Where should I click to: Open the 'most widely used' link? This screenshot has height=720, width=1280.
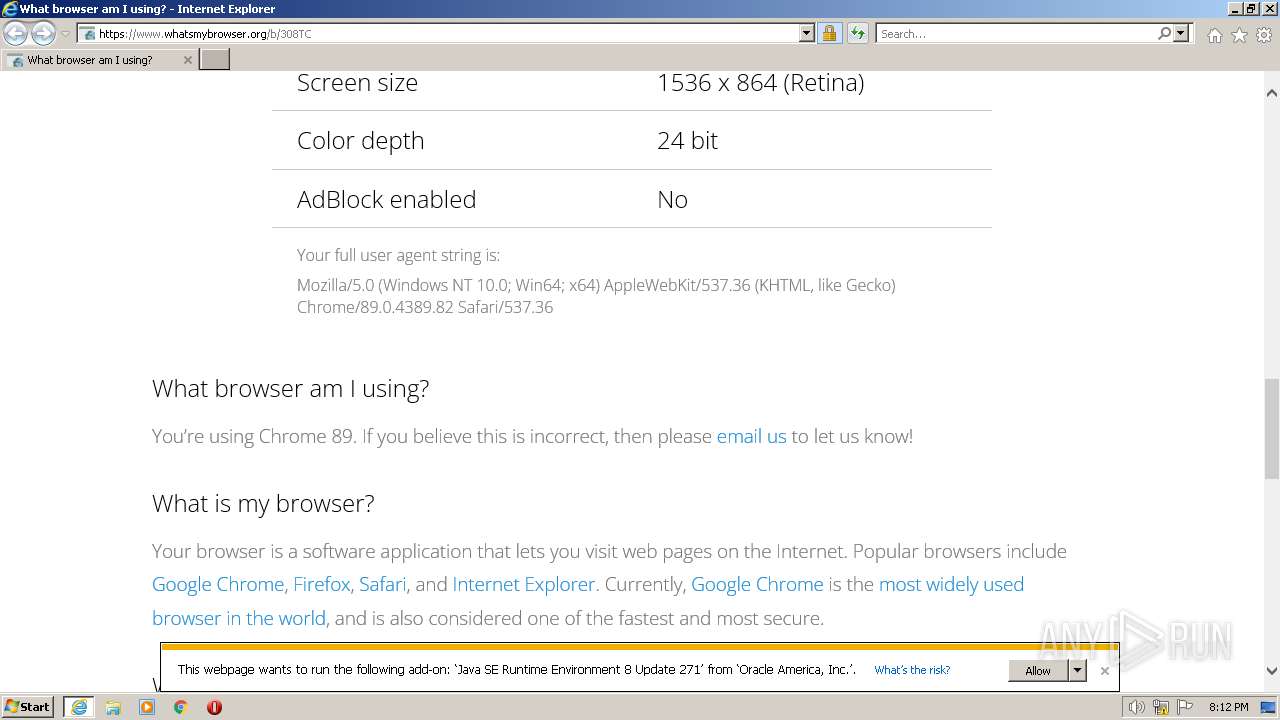(x=951, y=584)
